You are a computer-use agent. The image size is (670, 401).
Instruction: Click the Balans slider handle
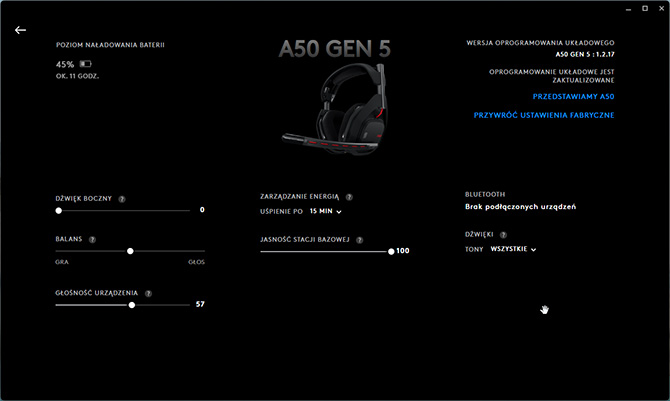click(130, 251)
